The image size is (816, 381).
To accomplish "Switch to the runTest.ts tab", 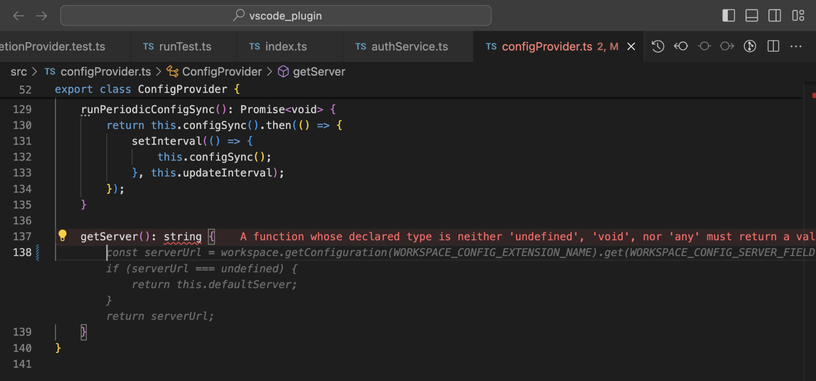I will 177,46.
